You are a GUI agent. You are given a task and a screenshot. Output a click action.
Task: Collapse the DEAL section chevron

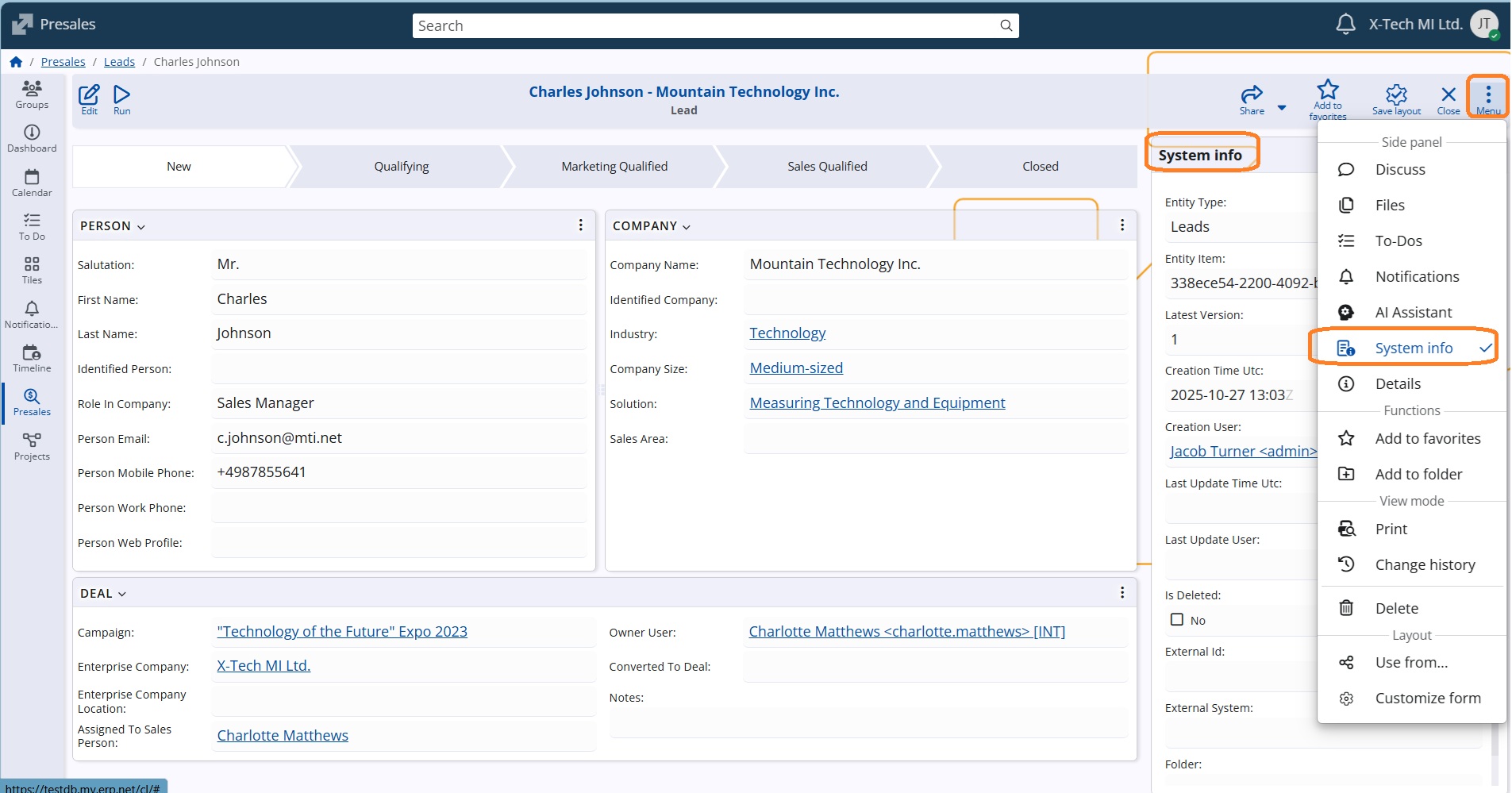click(x=122, y=595)
